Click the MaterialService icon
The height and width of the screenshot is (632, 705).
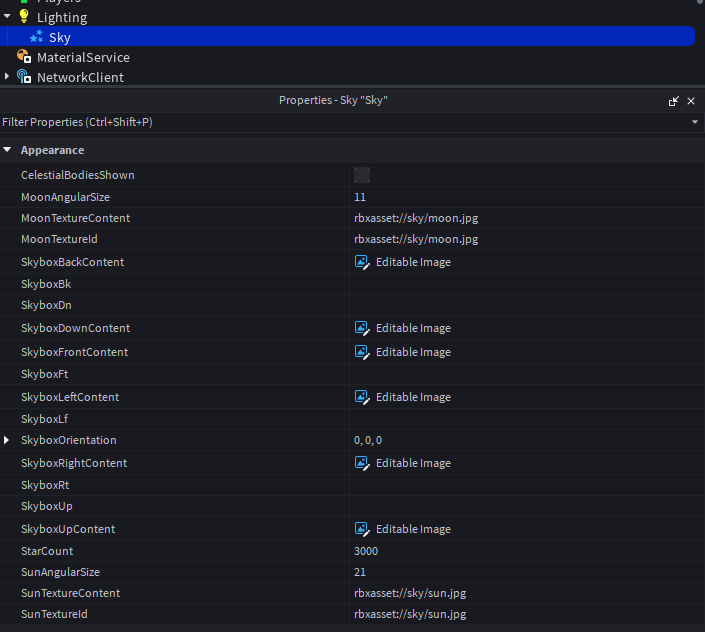pos(24,57)
